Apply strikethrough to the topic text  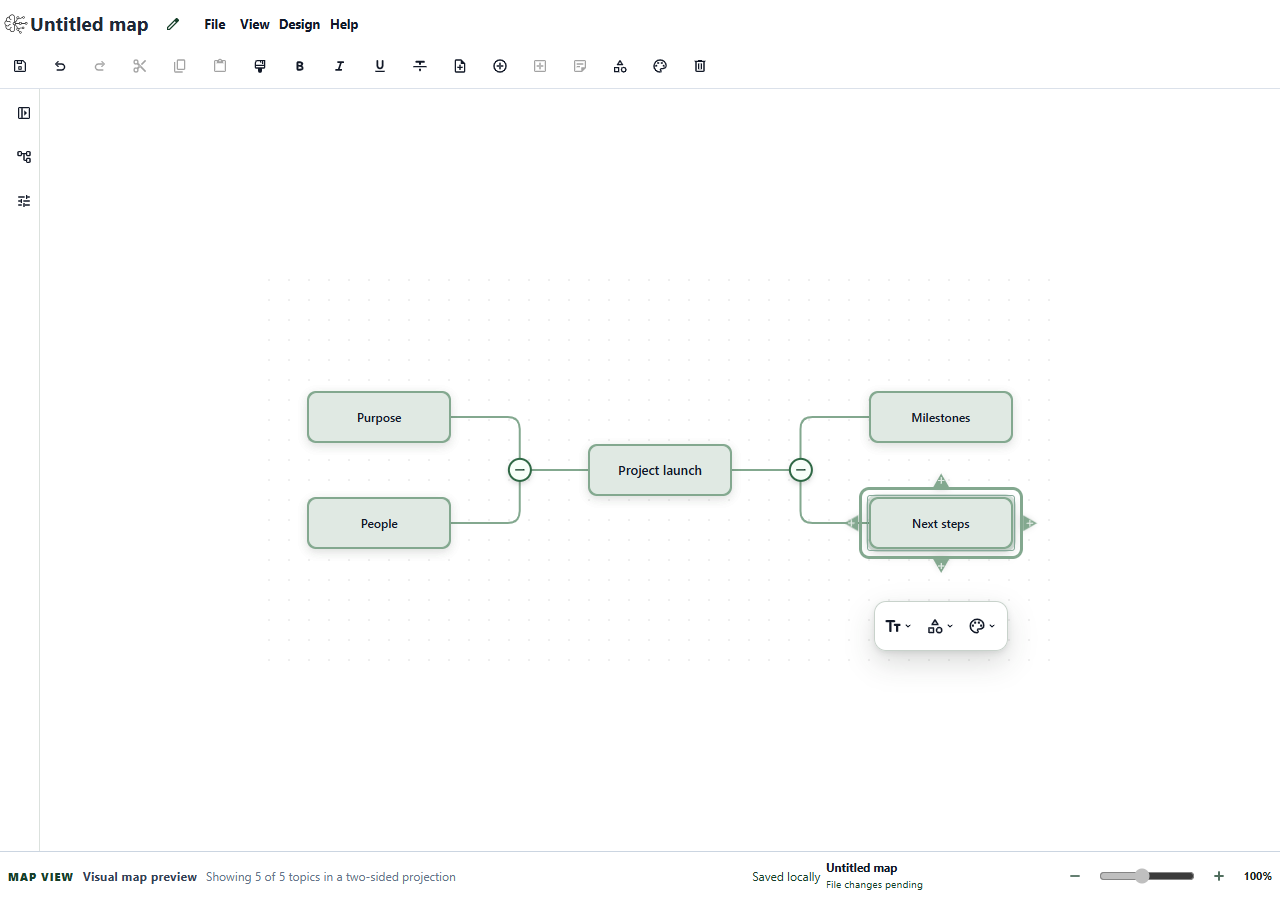(x=420, y=66)
